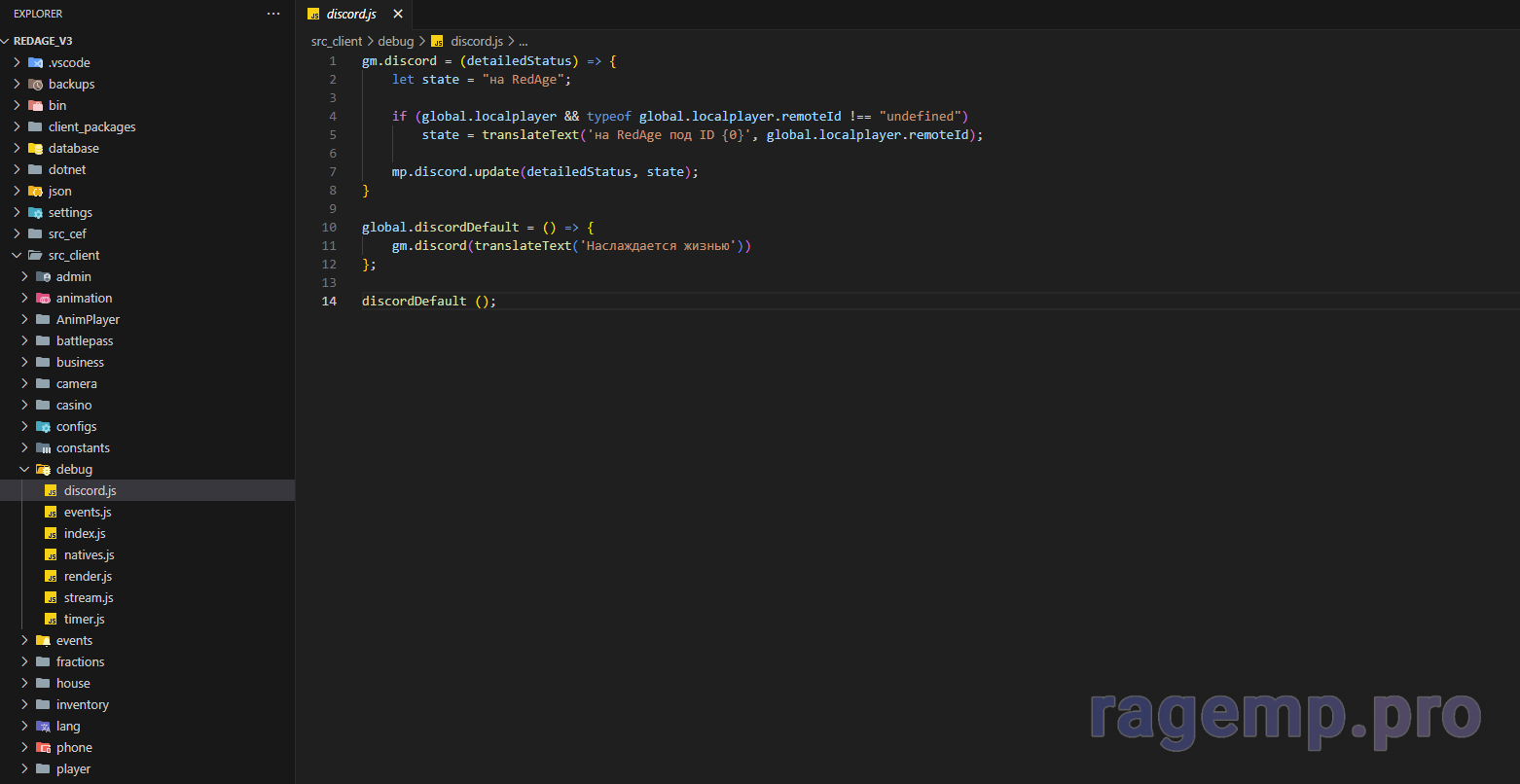Click the EXPLORER panel title
This screenshot has width=1520, height=784.
click(38, 14)
